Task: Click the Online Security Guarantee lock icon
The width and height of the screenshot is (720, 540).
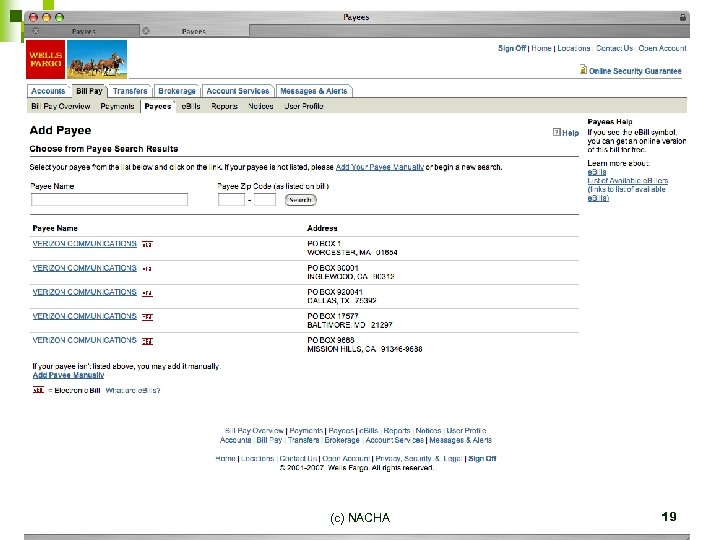Action: pyautogui.click(x=583, y=70)
